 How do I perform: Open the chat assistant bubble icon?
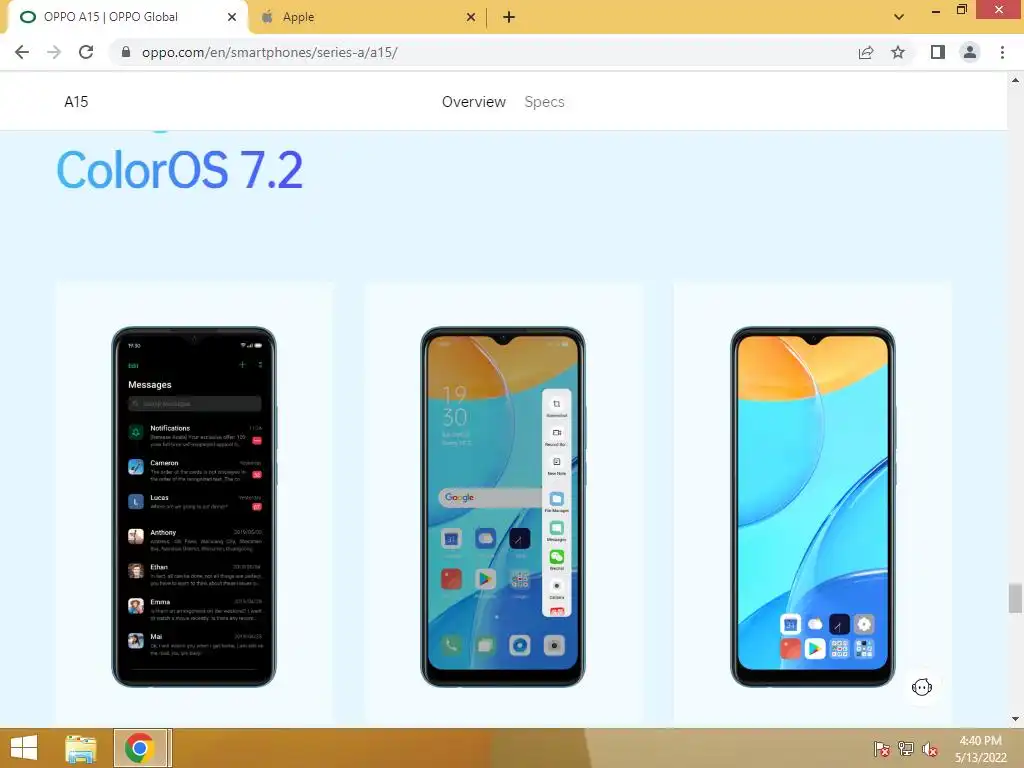click(921, 687)
